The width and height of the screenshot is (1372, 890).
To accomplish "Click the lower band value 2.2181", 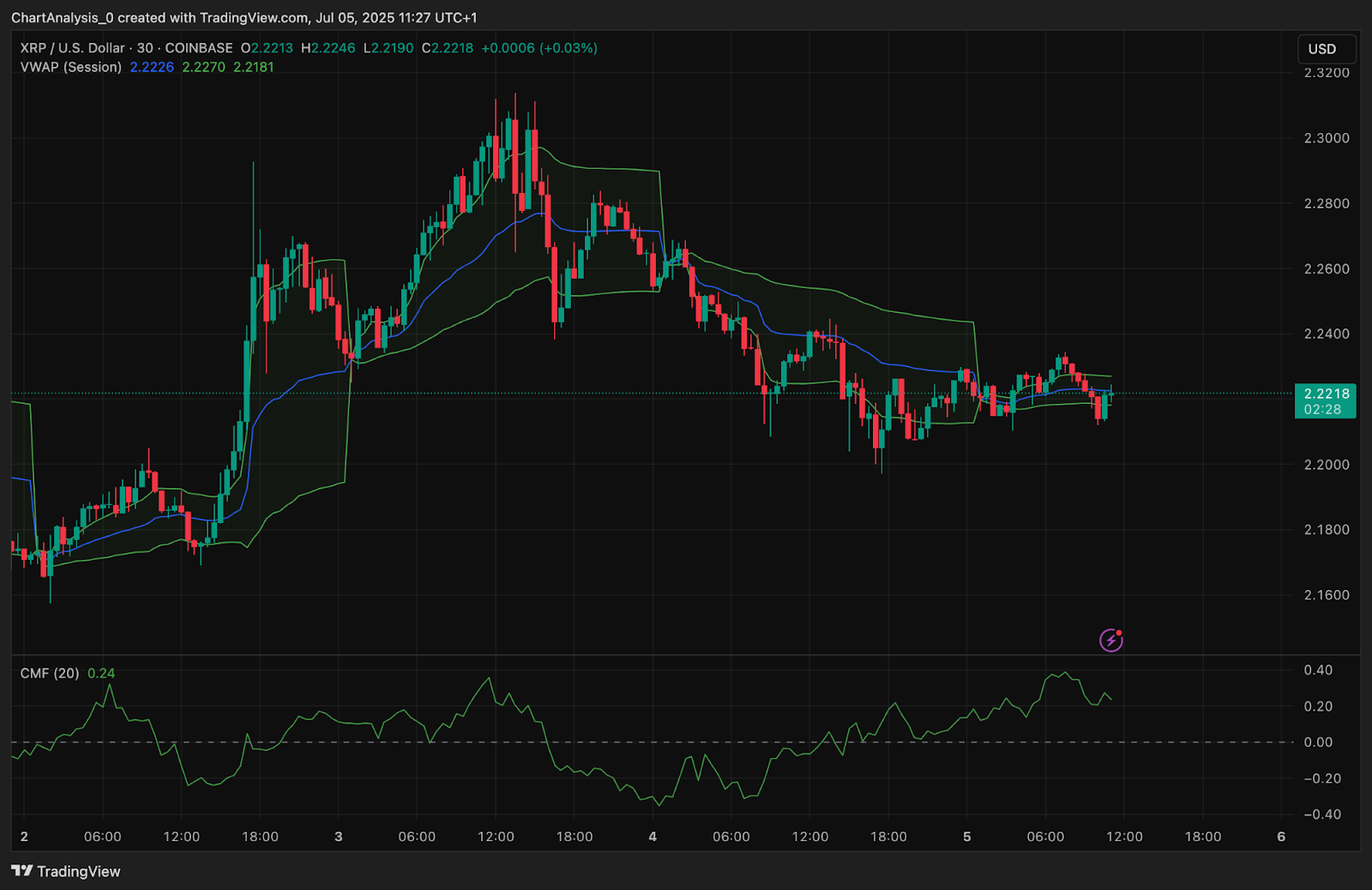I will (254, 67).
